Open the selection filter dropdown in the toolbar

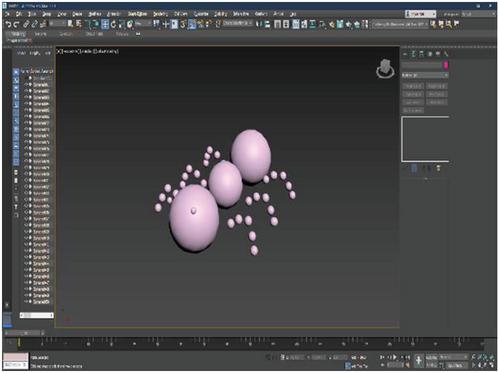[x=58, y=23]
